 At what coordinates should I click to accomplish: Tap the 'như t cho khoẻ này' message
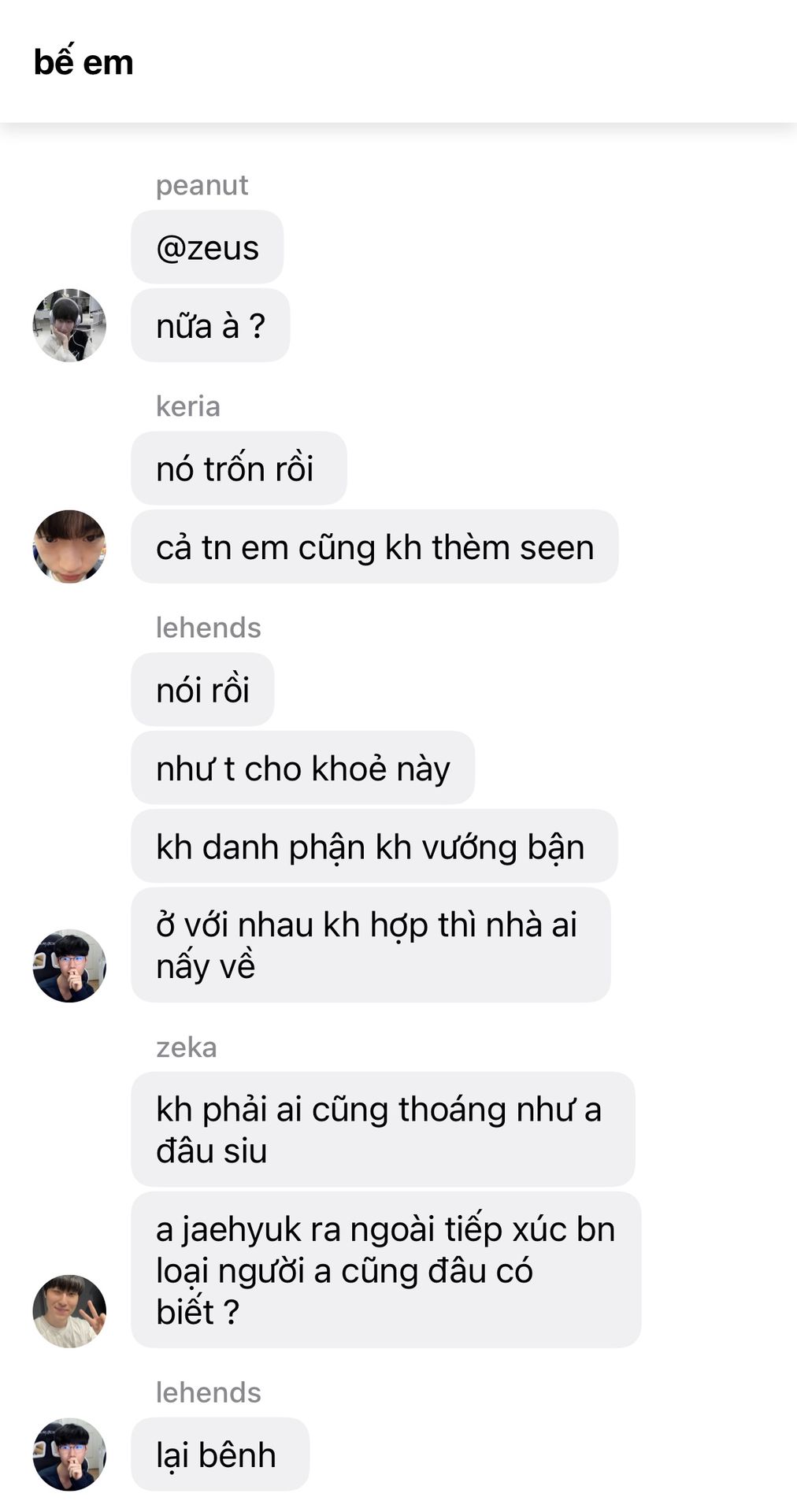[303, 768]
